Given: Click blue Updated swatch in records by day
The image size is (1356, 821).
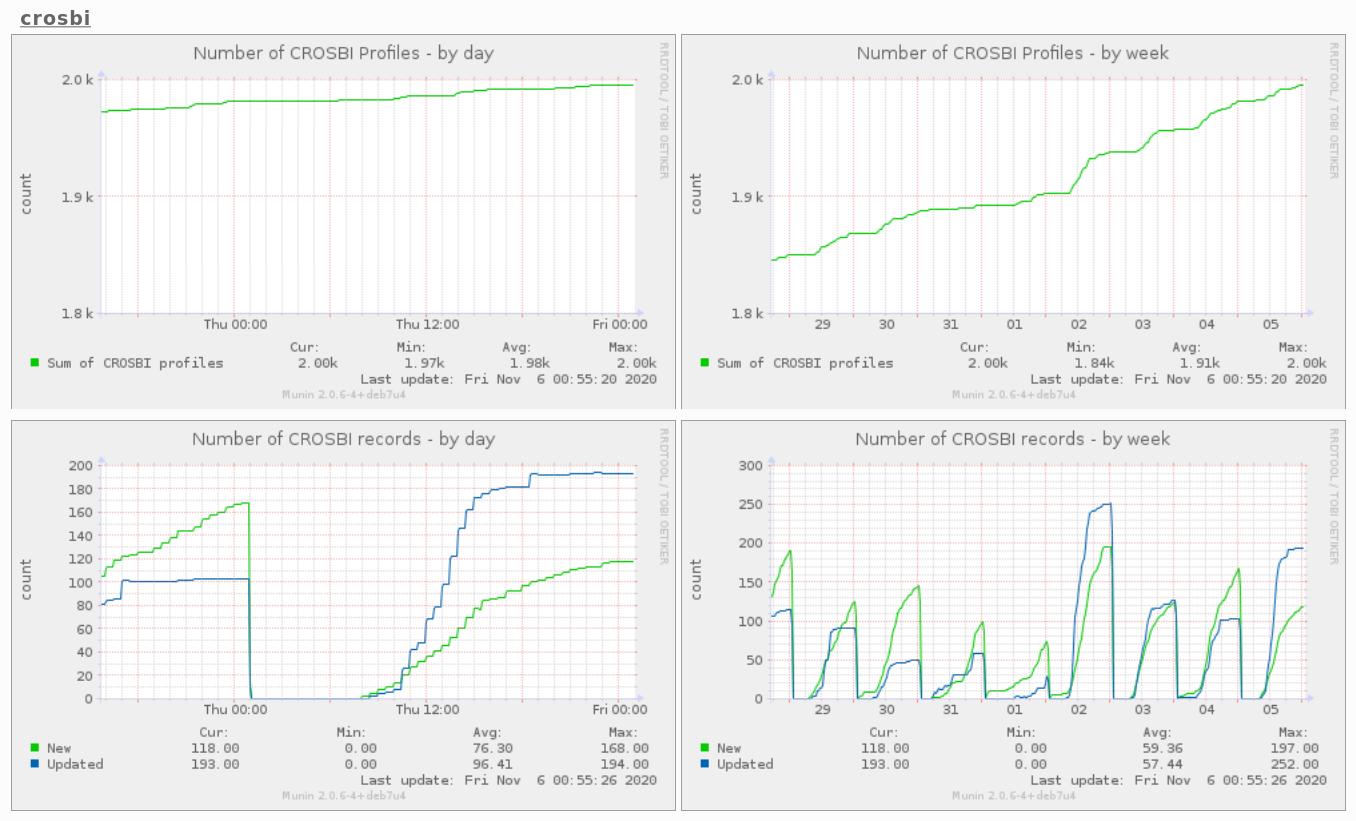Looking at the screenshot, I should (x=35, y=764).
